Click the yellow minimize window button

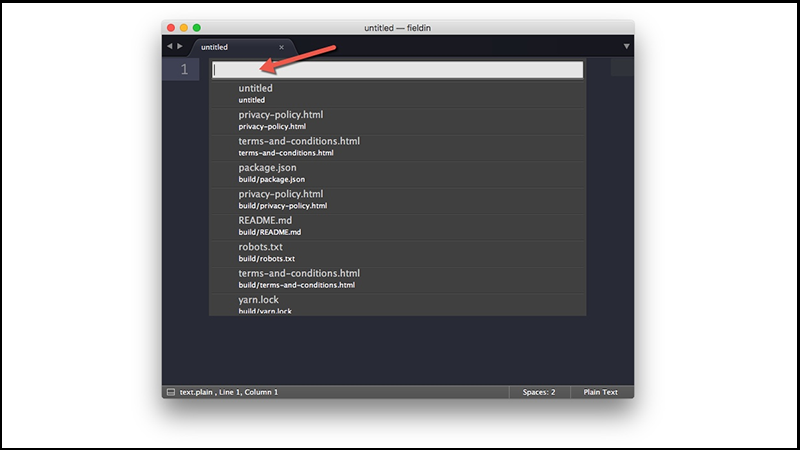click(184, 28)
